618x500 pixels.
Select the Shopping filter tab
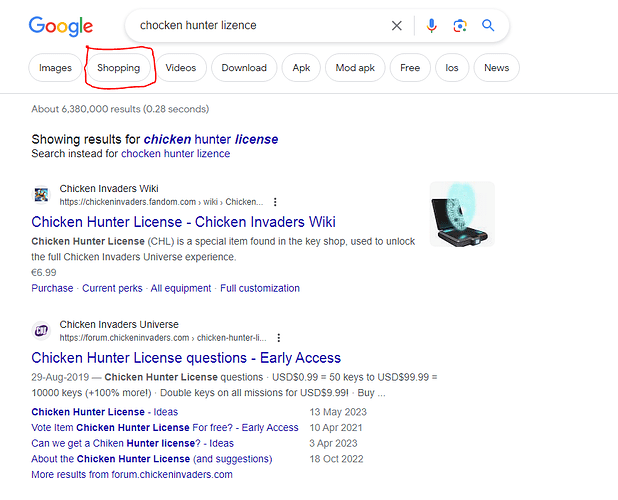pyautogui.click(x=119, y=68)
